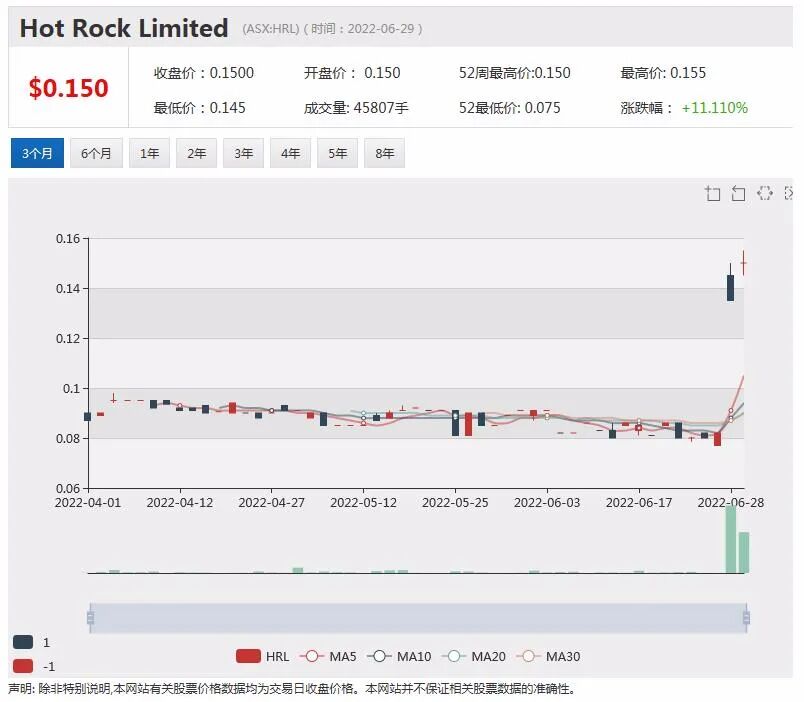The width and height of the screenshot is (804, 702).
Task: Click the red '-1' color swatch
Action: [23, 666]
